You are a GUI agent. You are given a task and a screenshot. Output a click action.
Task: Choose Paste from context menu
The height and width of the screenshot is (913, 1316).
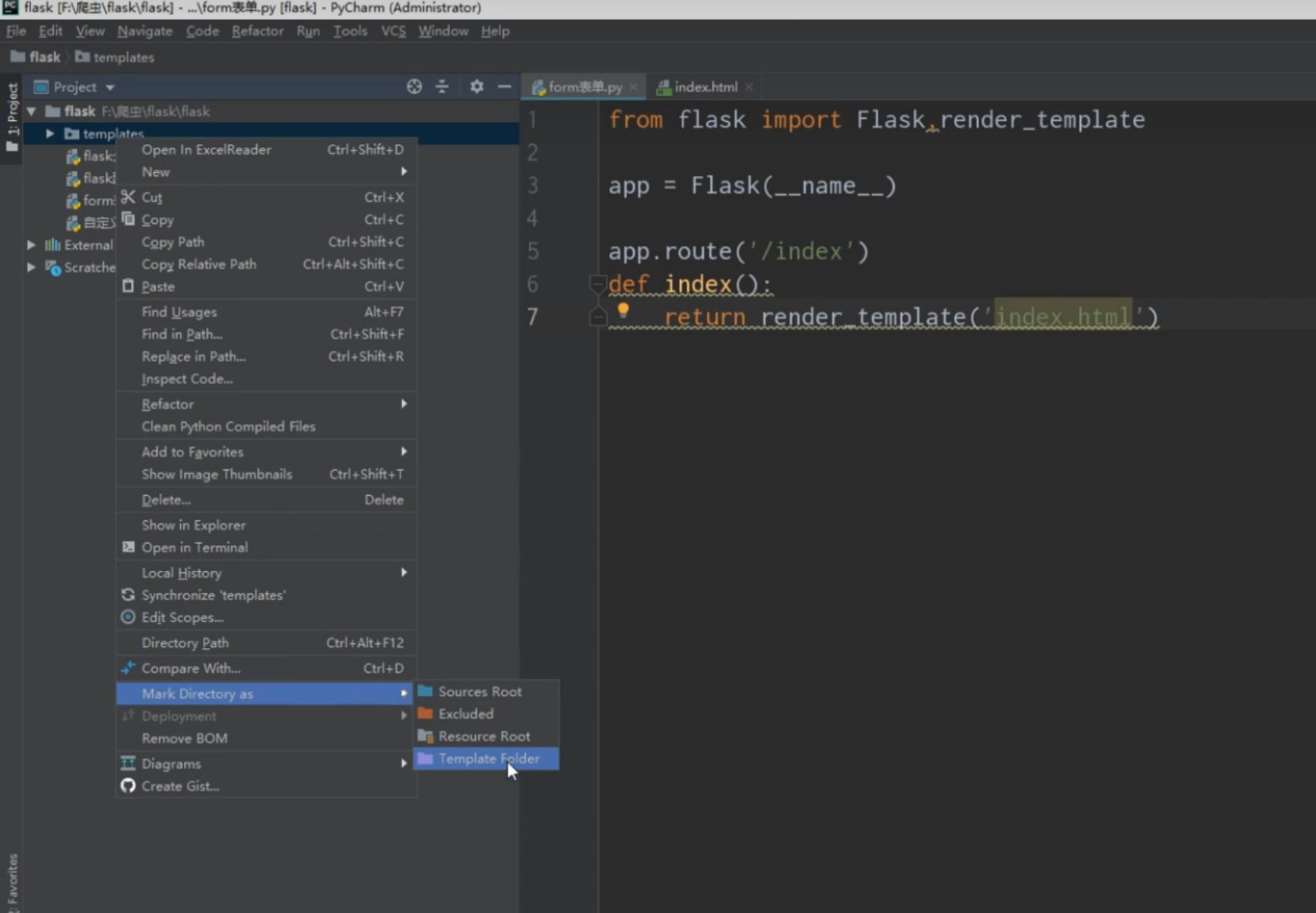[x=267, y=286]
